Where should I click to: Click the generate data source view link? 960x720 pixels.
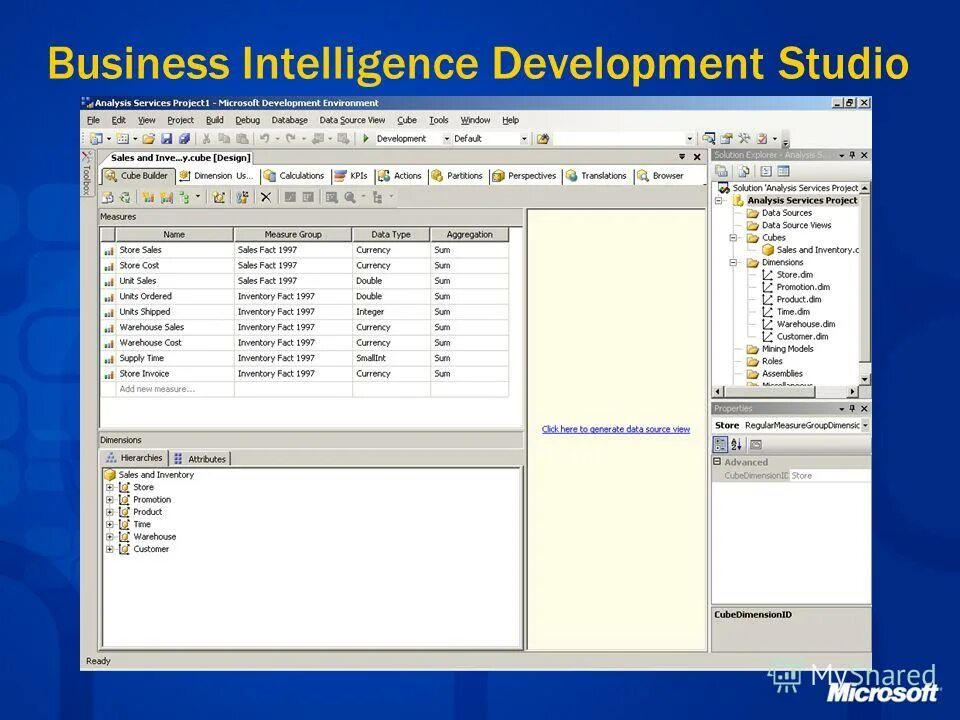[x=616, y=429]
